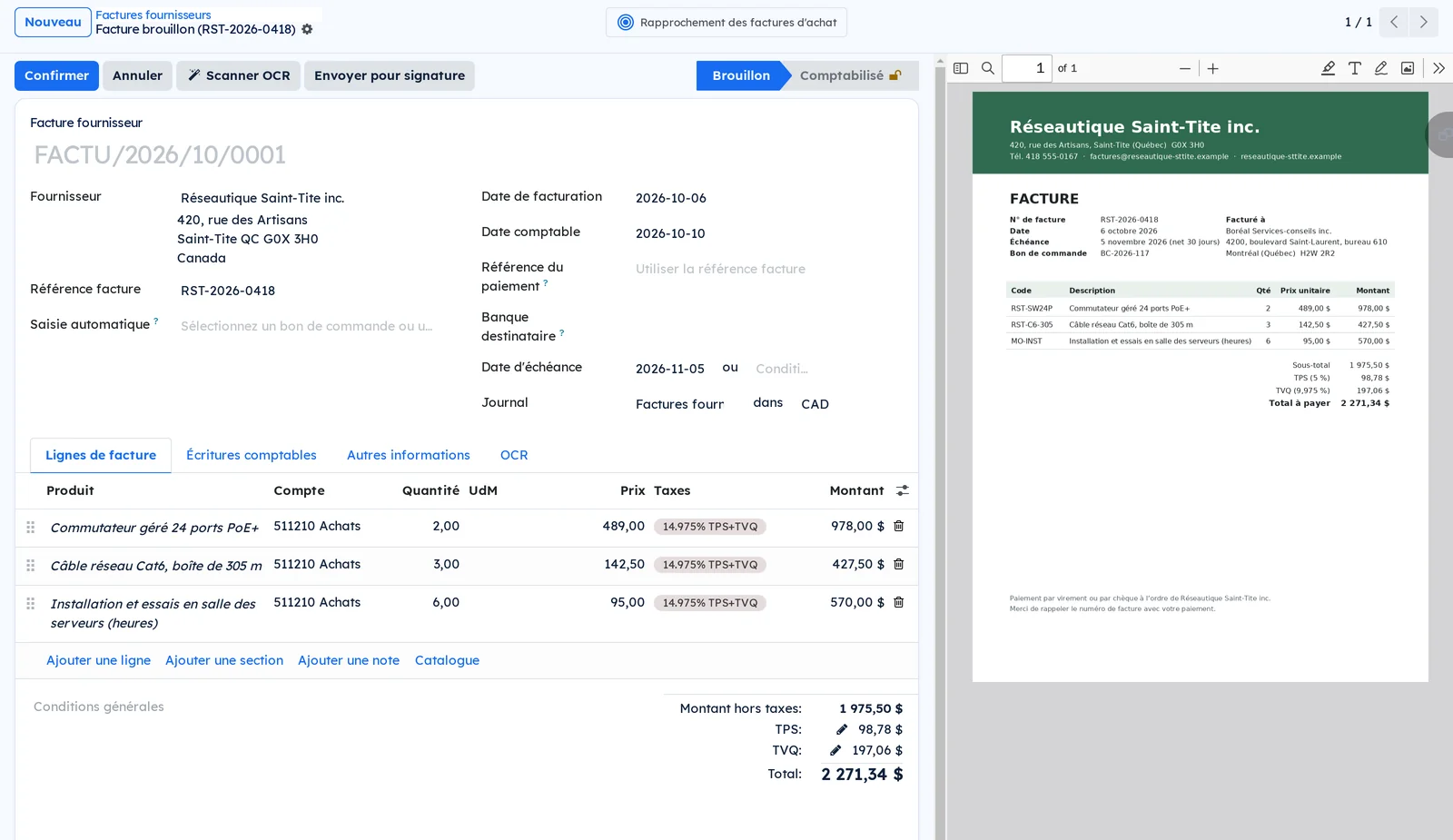Viewport: 1453px width, 840px height.
Task: Open the Autres informations tab
Action: 409,455
